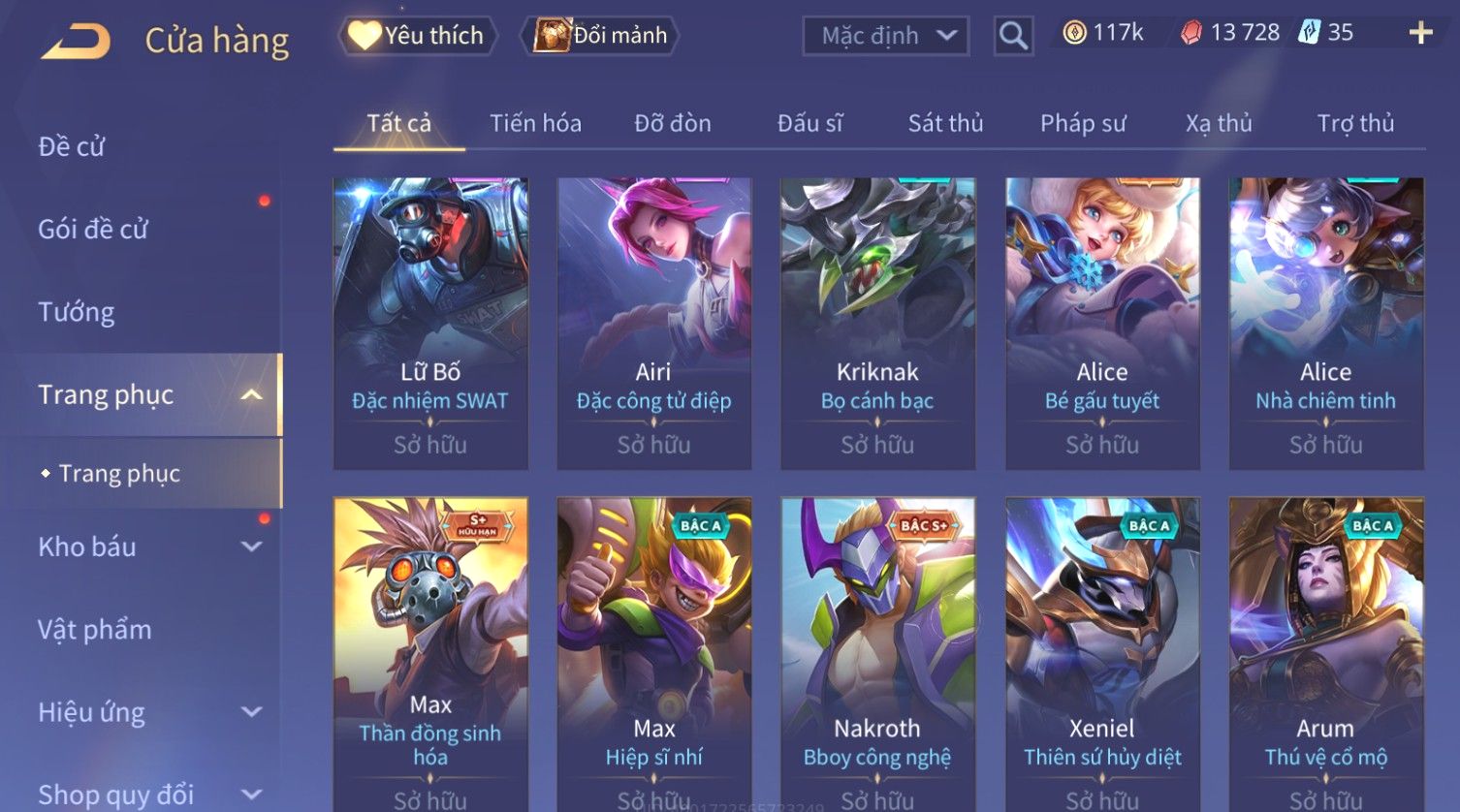
Task: Tap the gold coin balance icon
Action: 1074,33
